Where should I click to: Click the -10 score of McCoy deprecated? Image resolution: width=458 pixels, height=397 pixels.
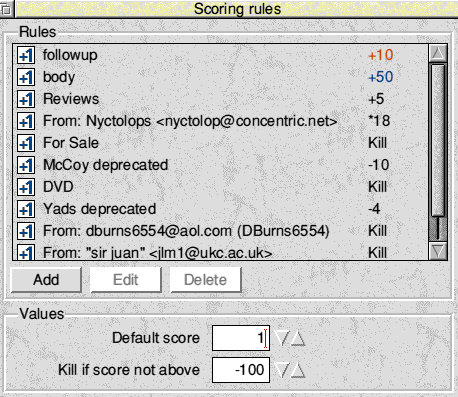(379, 165)
